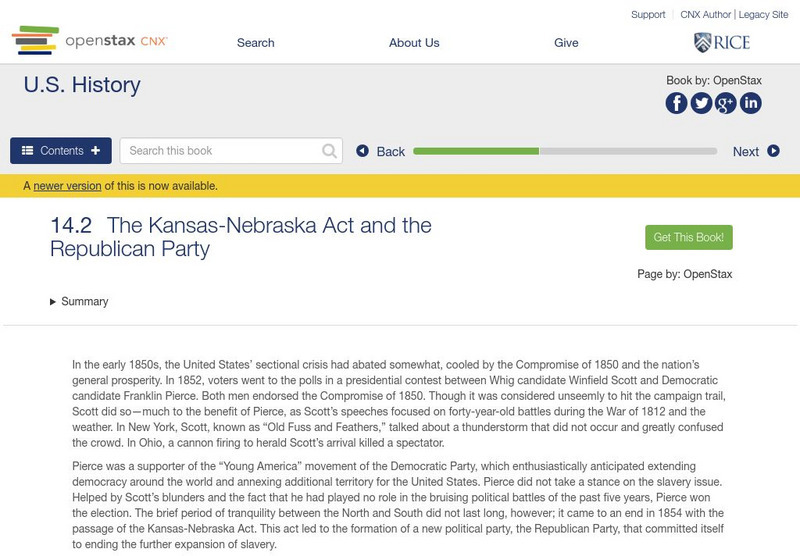Click the Back arrow icon
800x556 pixels.
coord(363,151)
